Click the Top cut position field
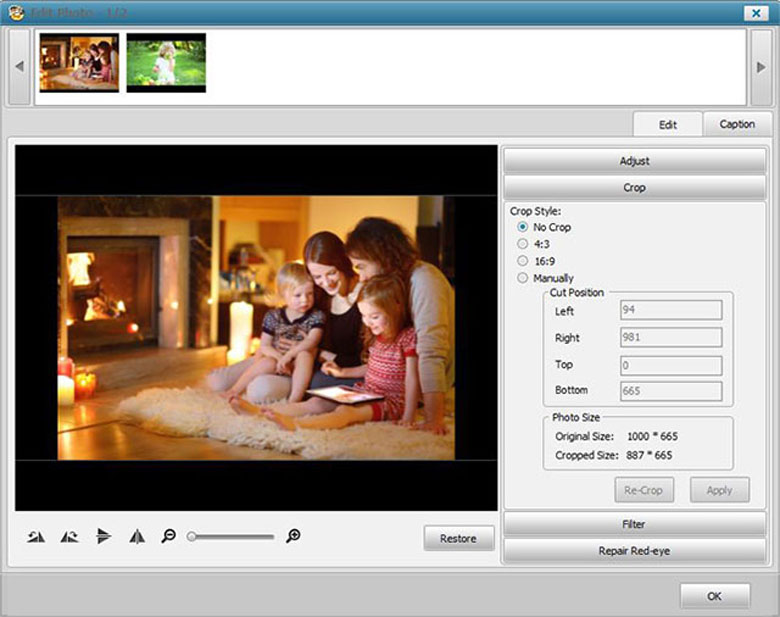Viewport: 780px width, 617px height. click(671, 365)
